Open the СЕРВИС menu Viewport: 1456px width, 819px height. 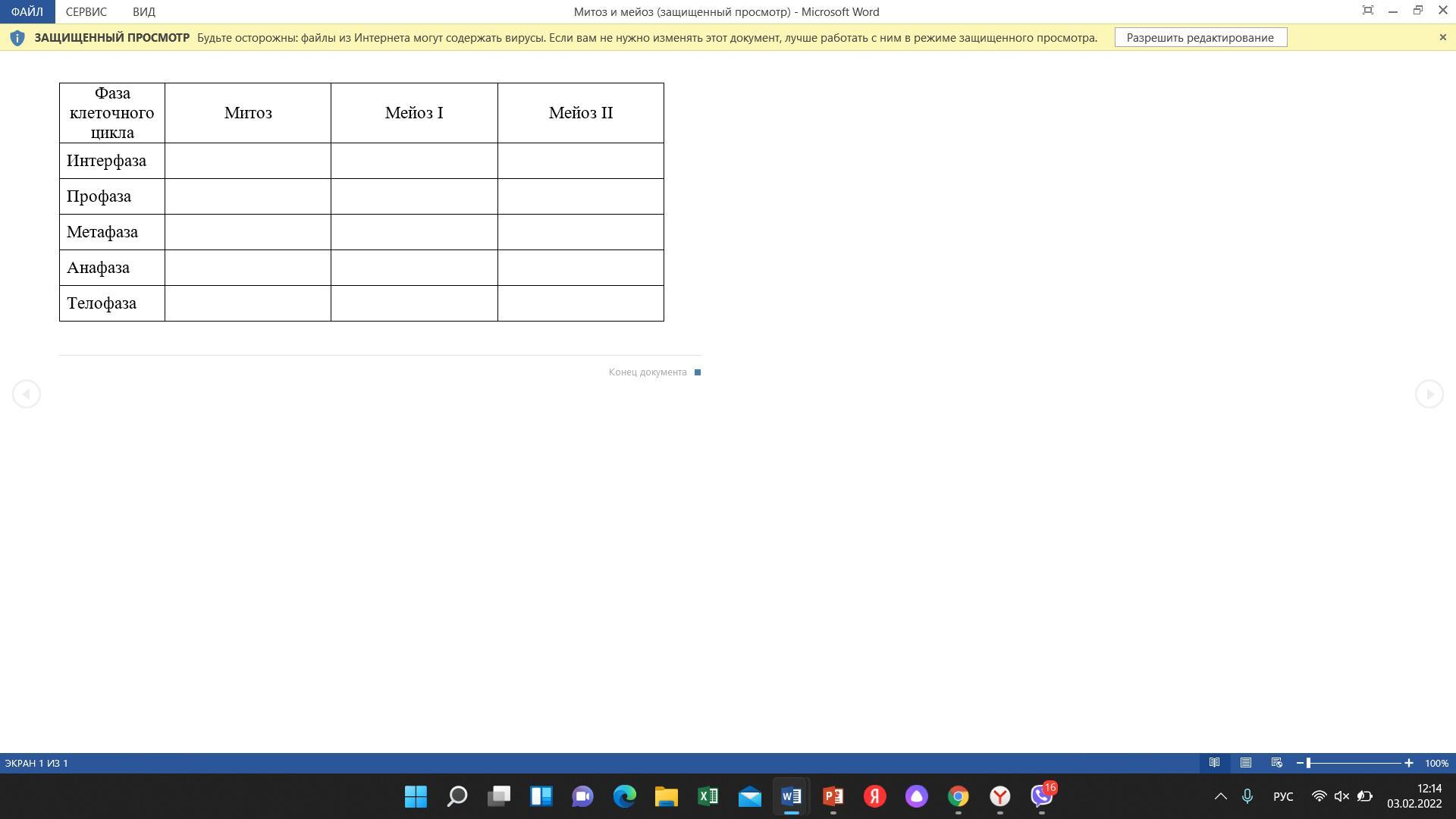click(x=86, y=11)
